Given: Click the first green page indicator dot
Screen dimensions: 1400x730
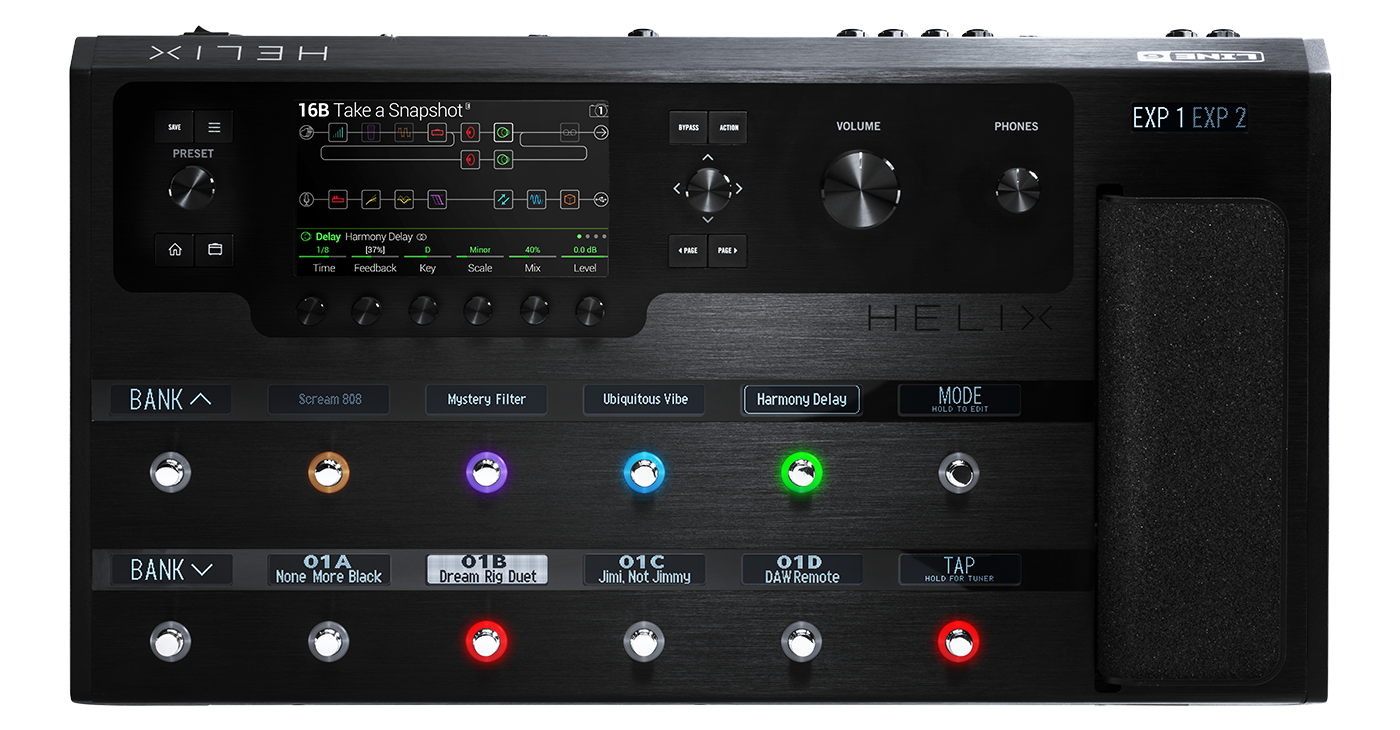Looking at the screenshot, I should (x=579, y=237).
